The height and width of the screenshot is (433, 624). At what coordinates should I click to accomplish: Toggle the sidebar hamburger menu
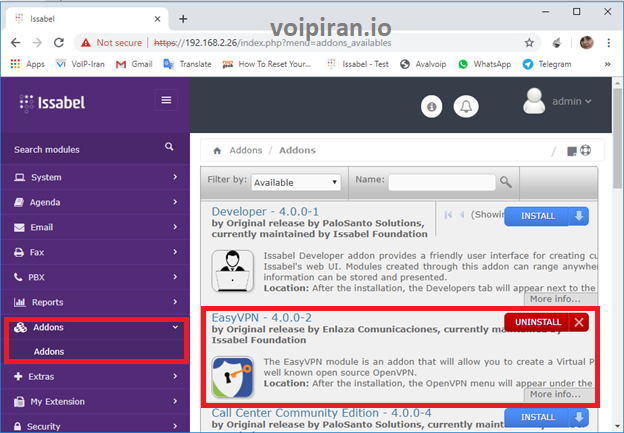click(166, 100)
